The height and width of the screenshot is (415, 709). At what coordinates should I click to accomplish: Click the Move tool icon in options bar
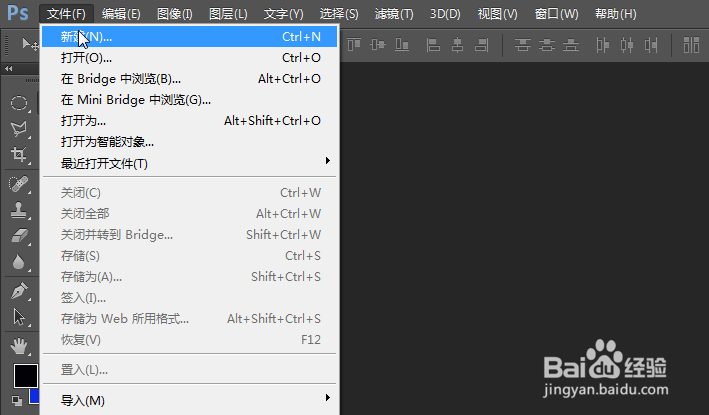(x=30, y=44)
